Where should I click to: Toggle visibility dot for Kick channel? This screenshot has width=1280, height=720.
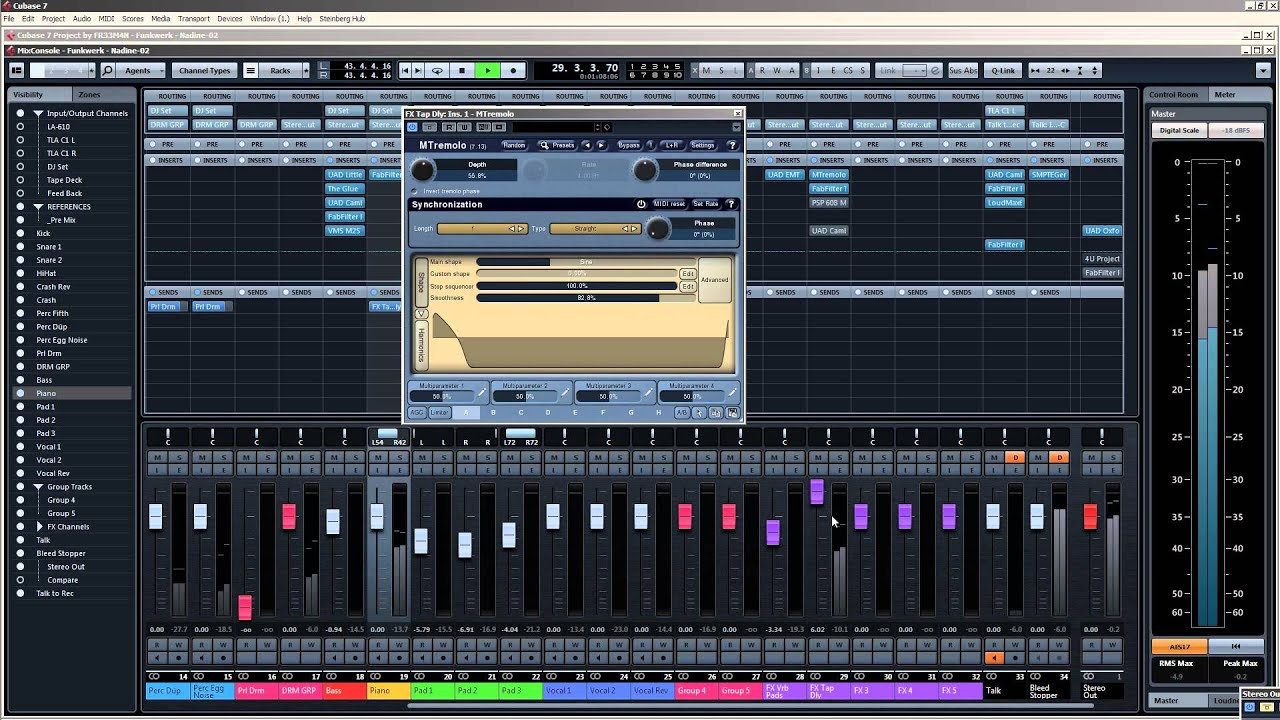(20, 233)
